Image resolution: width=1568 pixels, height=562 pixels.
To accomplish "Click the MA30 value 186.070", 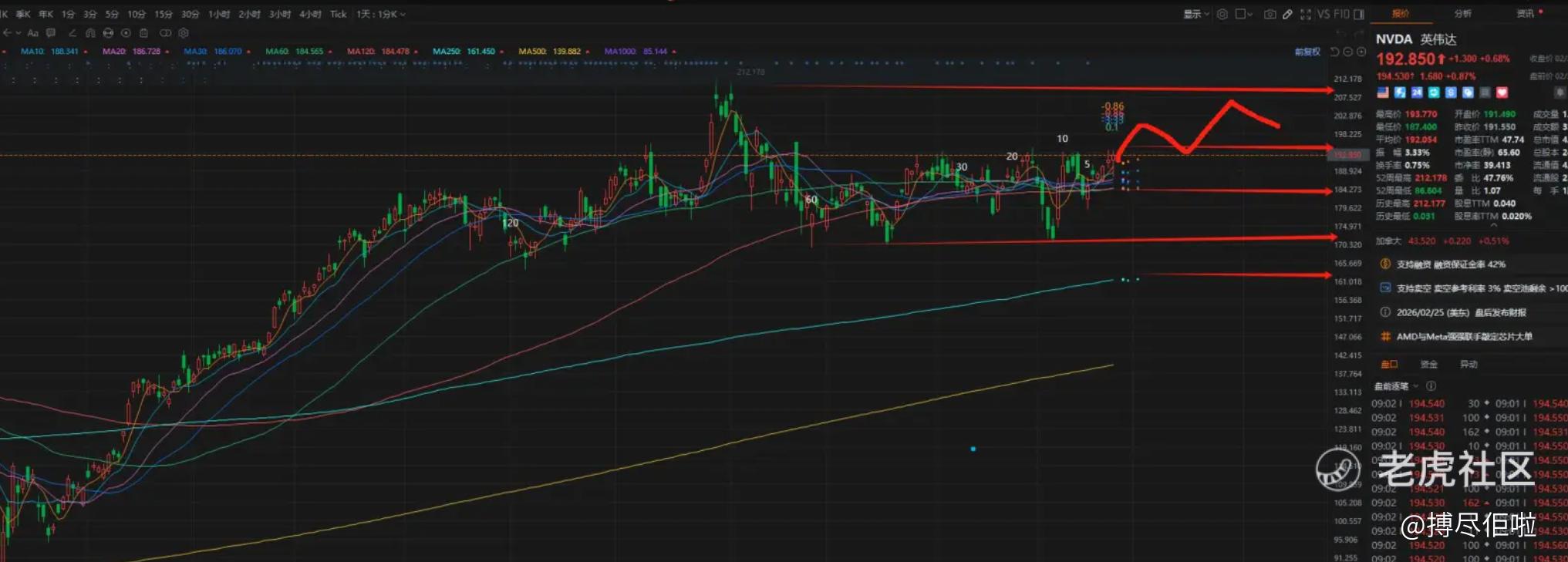I will coord(228,52).
